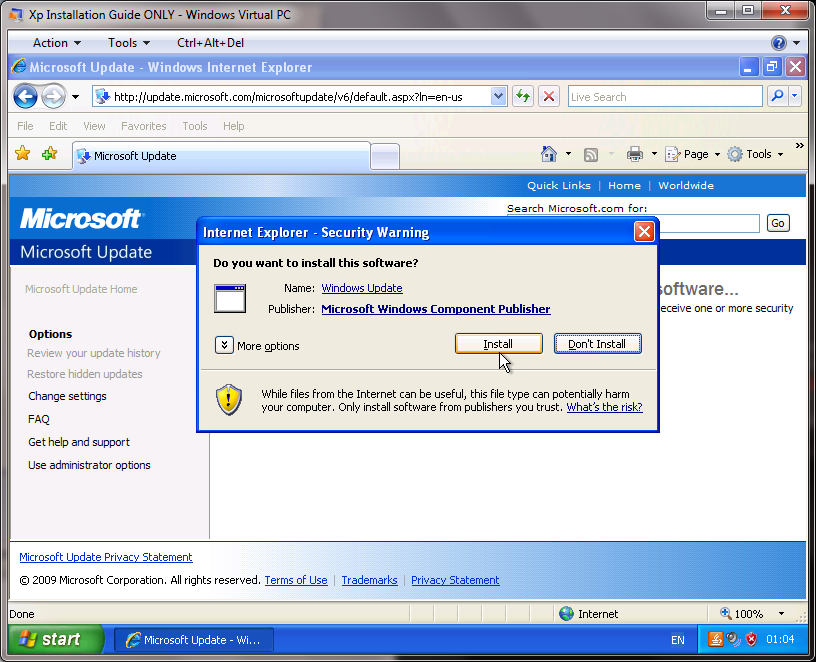Open the What's the risk? link
The height and width of the screenshot is (662, 816).
click(604, 407)
